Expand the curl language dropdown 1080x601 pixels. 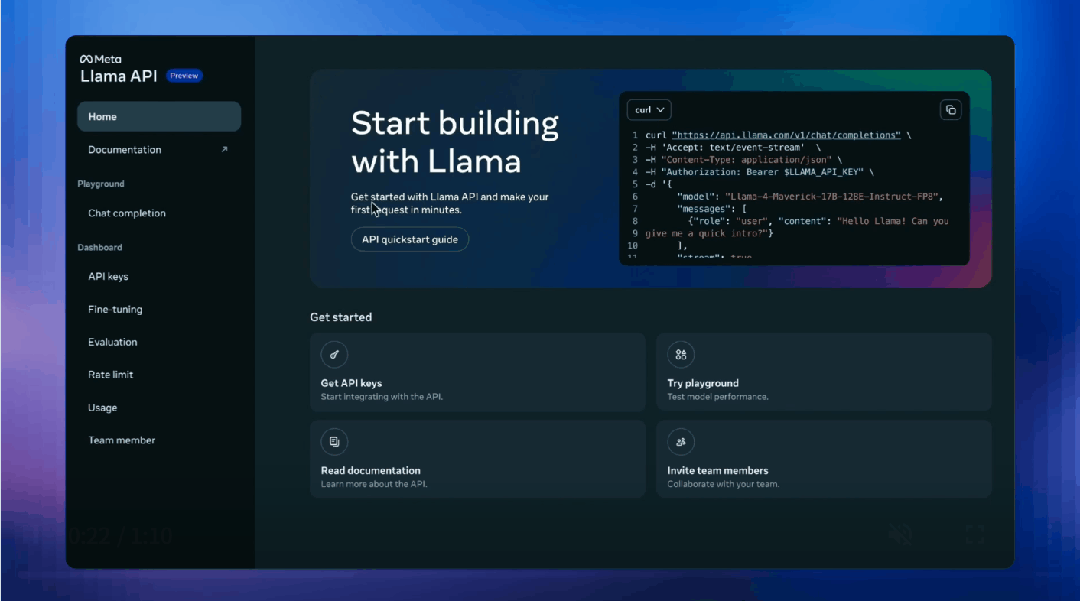coord(650,110)
